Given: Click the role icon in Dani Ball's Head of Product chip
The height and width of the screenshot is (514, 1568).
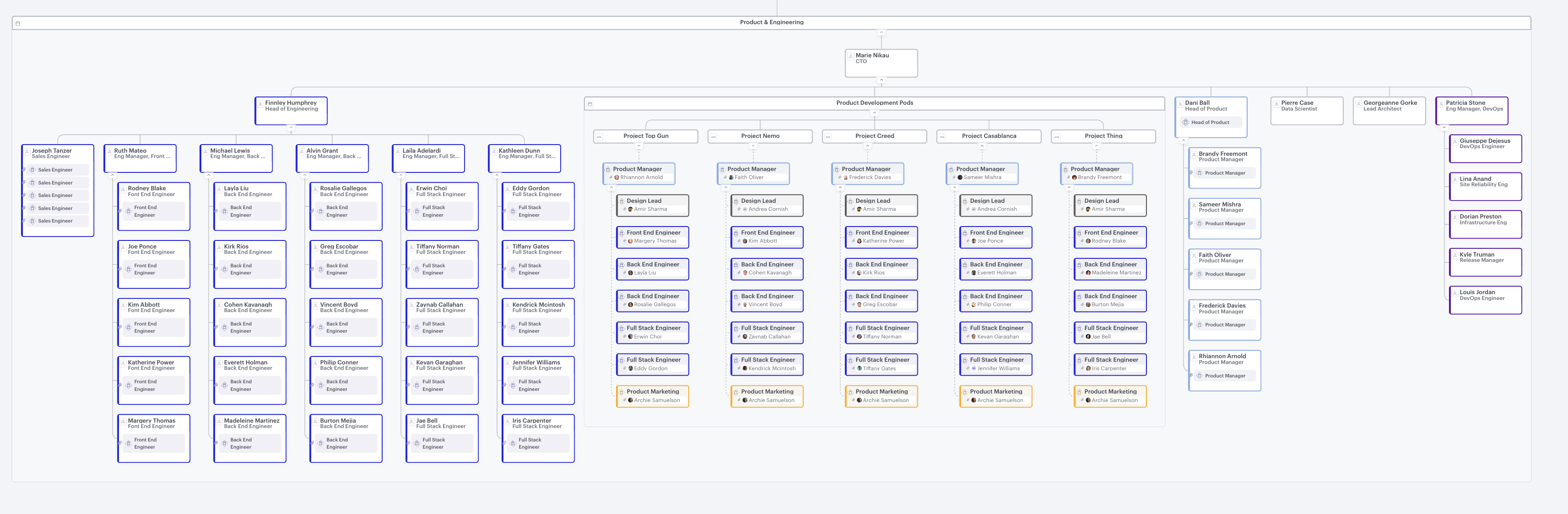Looking at the screenshot, I should [x=1185, y=122].
